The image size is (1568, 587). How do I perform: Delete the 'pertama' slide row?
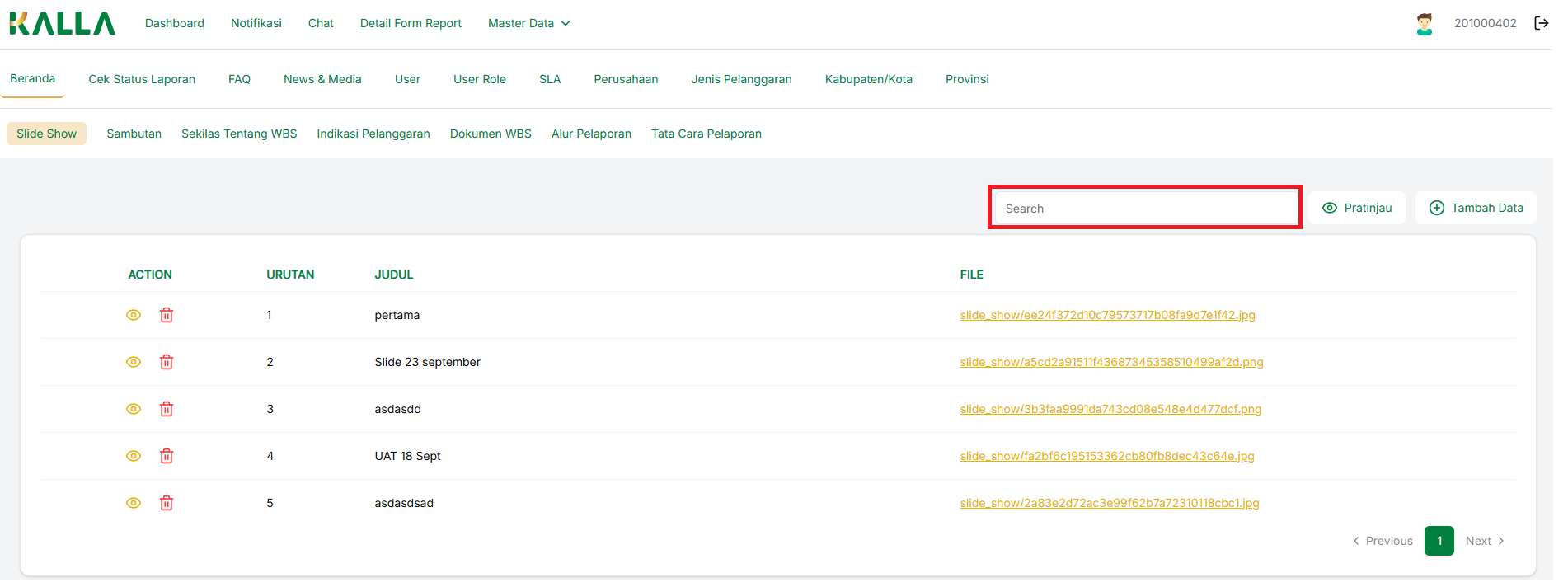(x=167, y=315)
